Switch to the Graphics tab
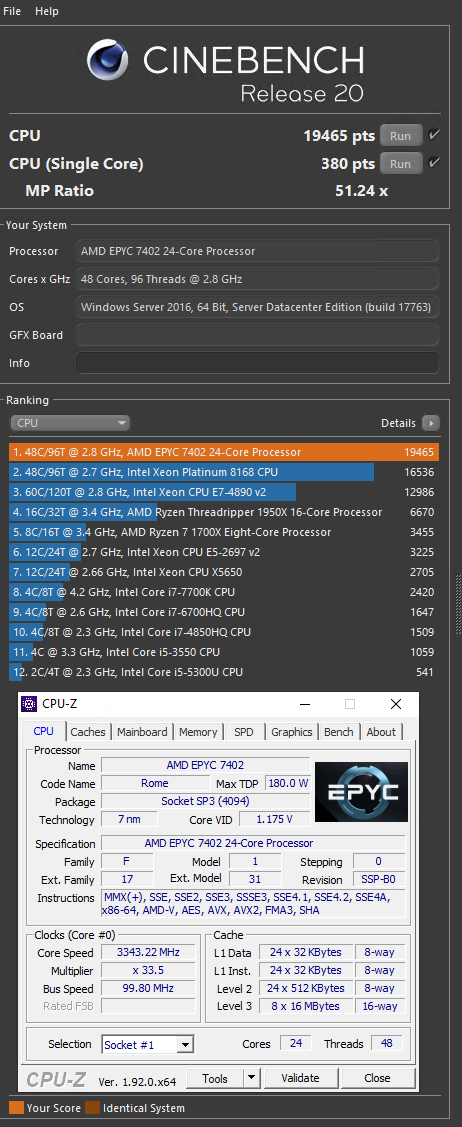The height and width of the screenshot is (1127, 462). click(x=292, y=732)
